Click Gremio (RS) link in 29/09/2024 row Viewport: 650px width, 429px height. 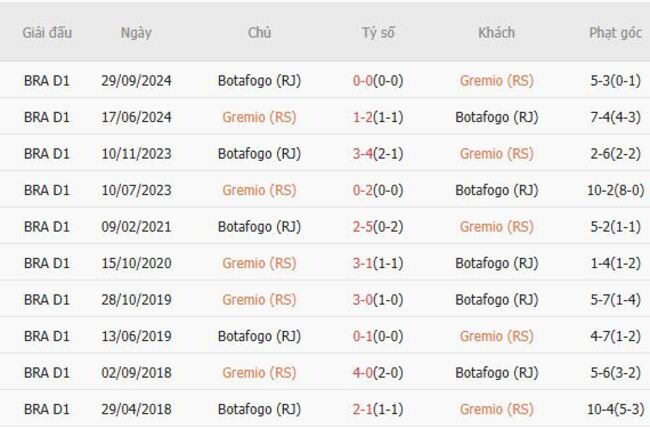coord(496,80)
